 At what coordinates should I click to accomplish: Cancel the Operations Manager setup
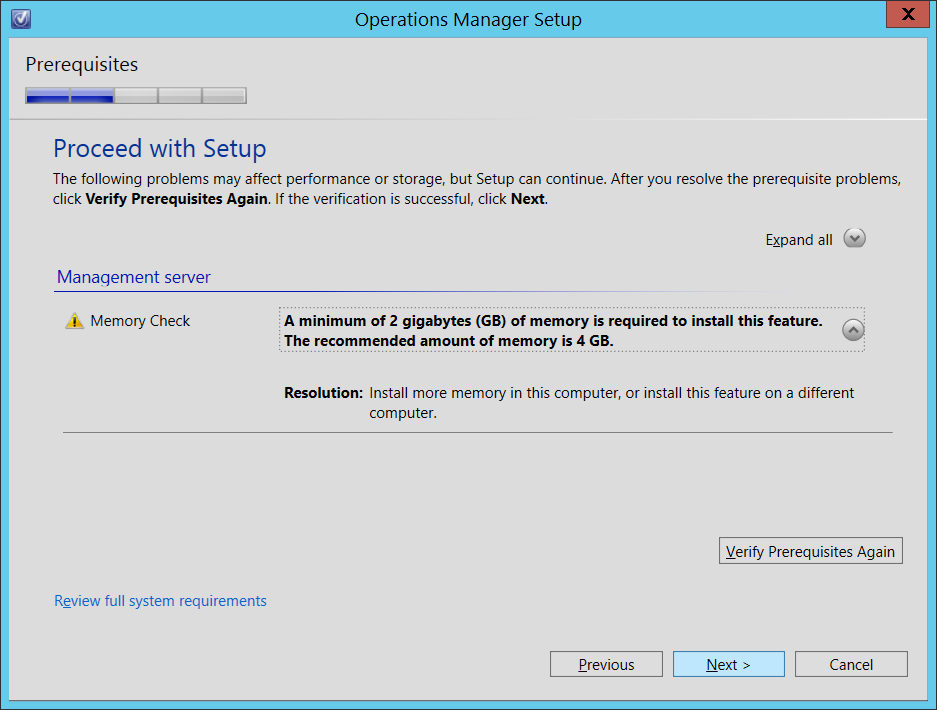coord(851,664)
